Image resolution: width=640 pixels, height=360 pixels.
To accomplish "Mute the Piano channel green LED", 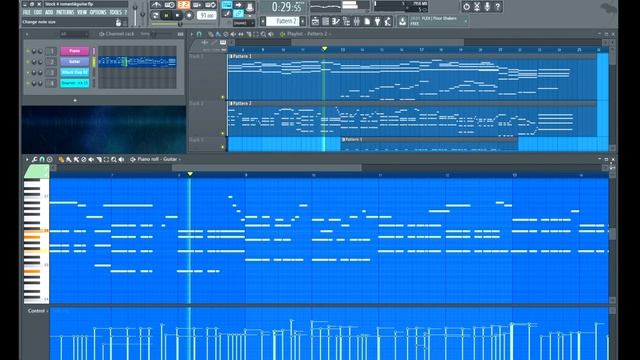I will (28, 51).
